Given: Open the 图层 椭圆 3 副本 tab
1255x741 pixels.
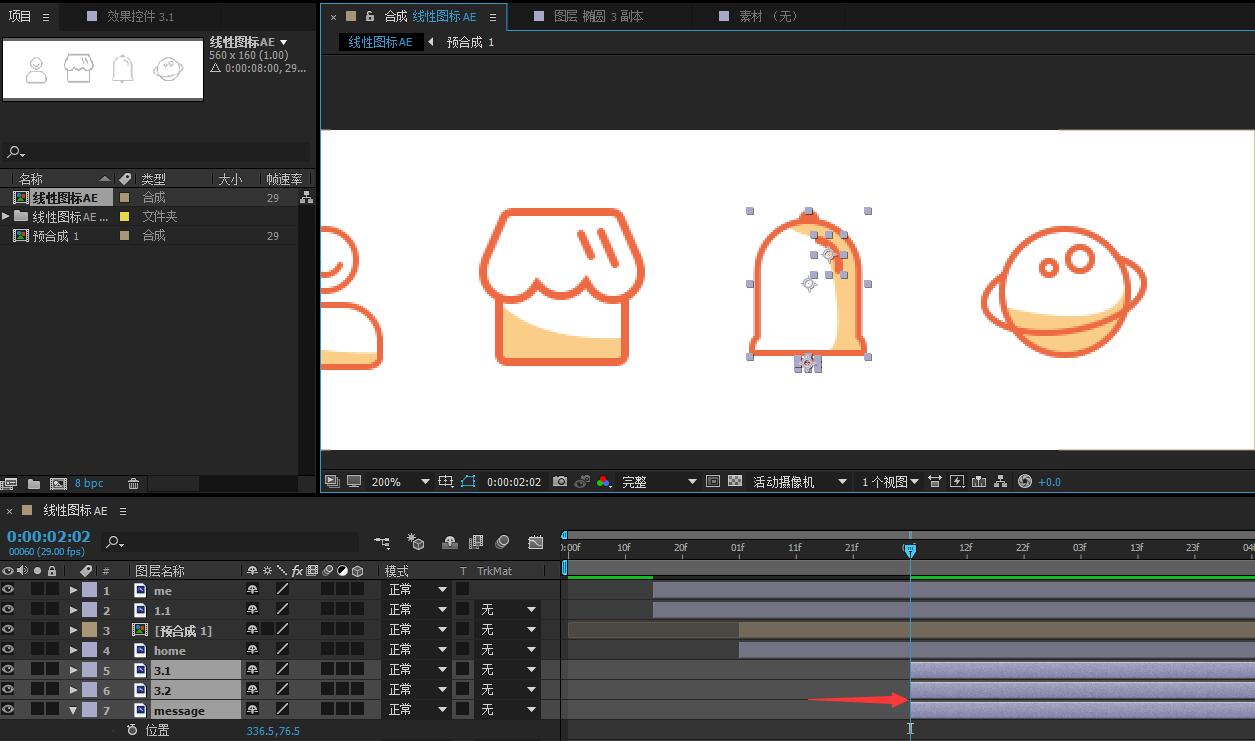Looking at the screenshot, I should pyautogui.click(x=598, y=16).
